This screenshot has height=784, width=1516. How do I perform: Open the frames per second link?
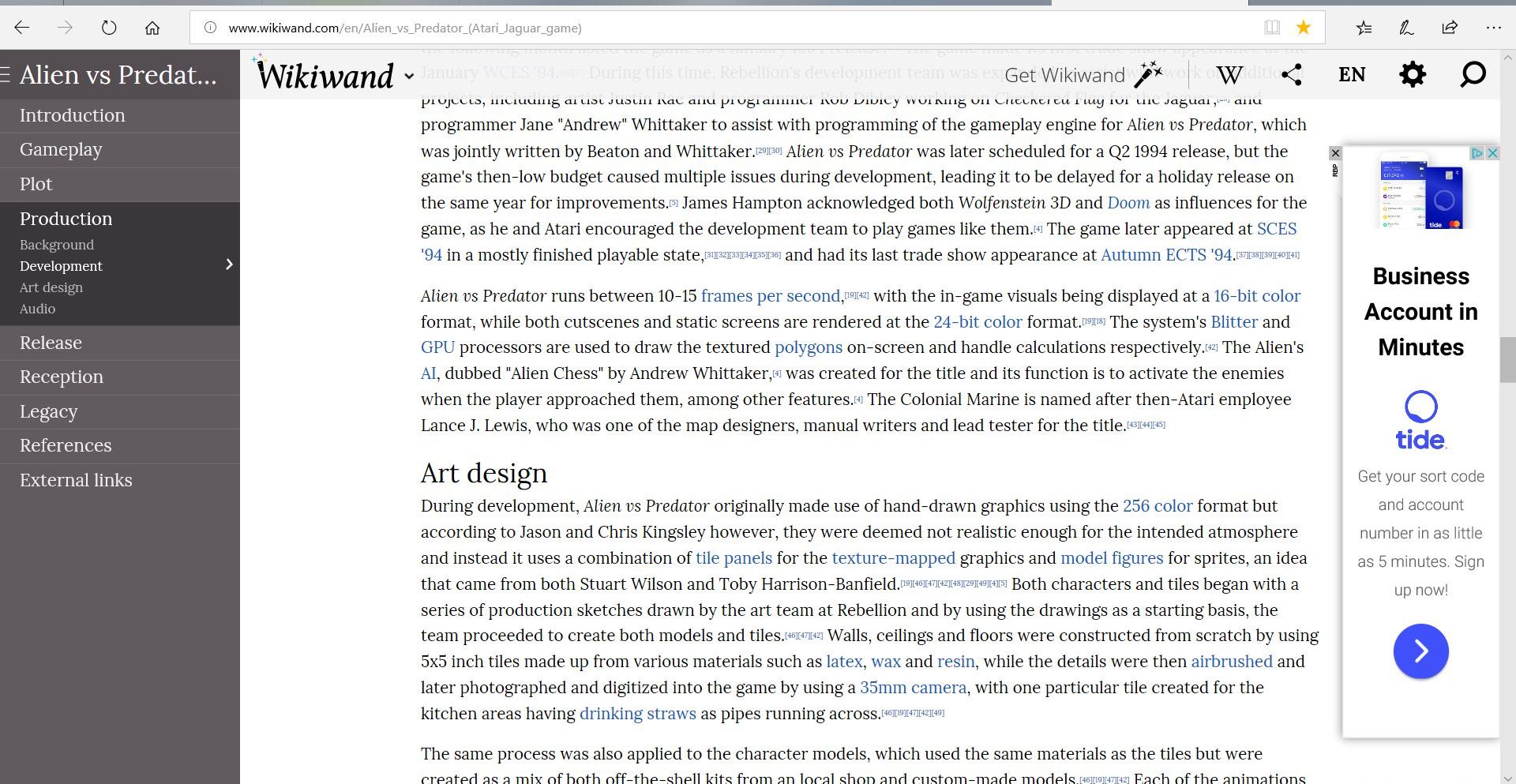[x=770, y=296]
